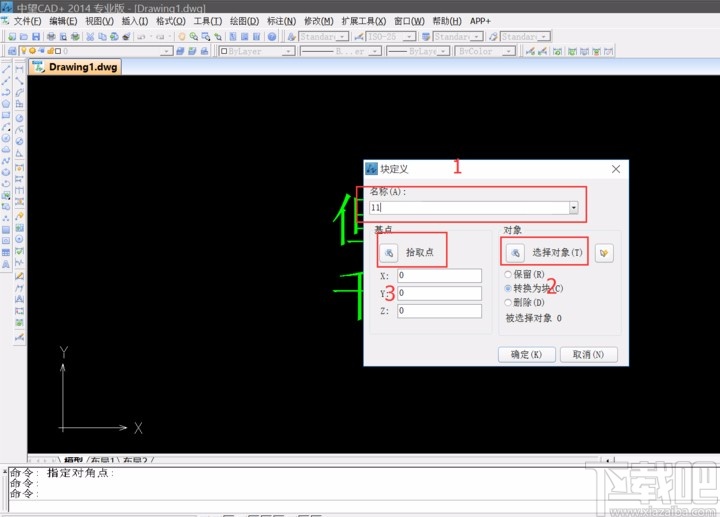Select the Rectangle draw tool
The height and width of the screenshot is (517, 720).
[6, 115]
